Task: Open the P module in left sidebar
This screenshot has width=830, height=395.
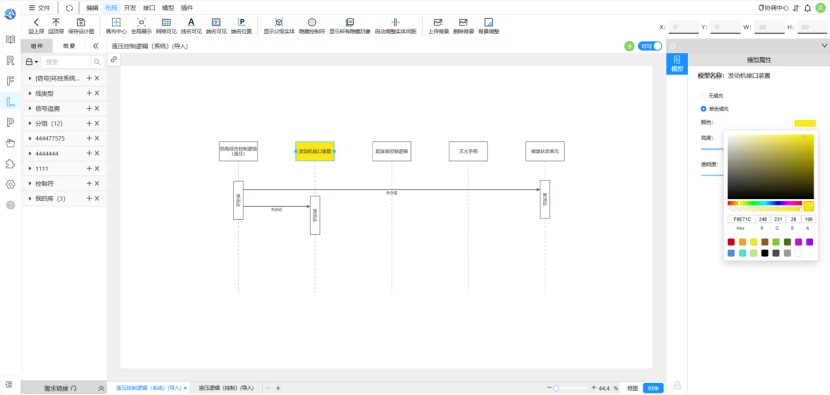Action: click(x=10, y=122)
